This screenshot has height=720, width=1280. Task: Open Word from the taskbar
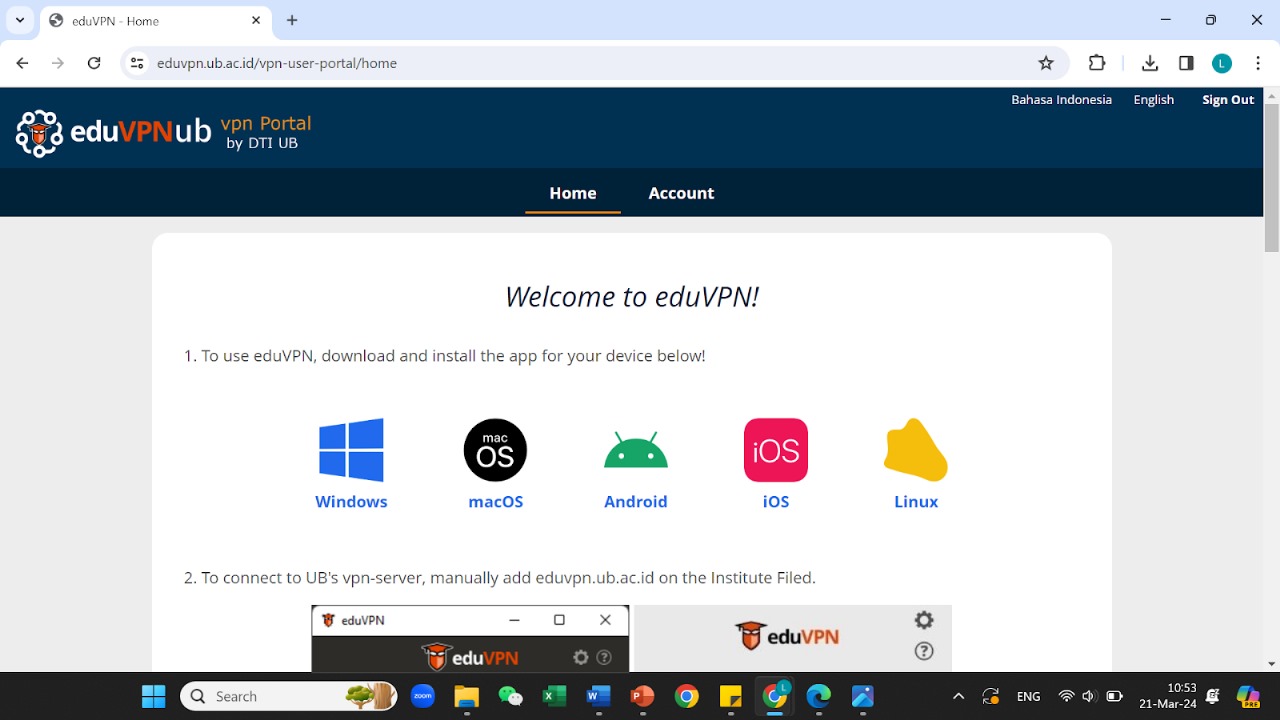[x=599, y=696]
